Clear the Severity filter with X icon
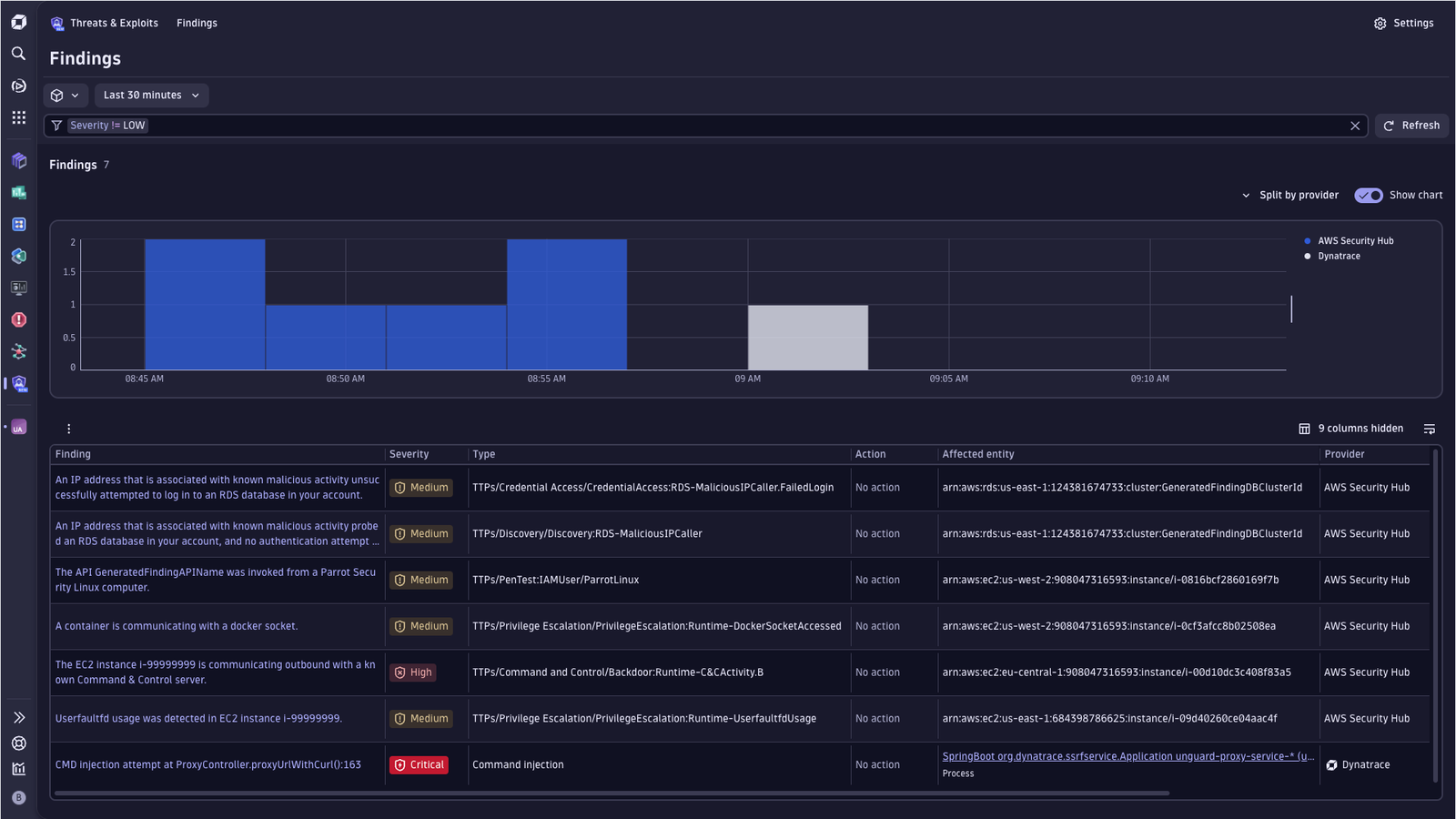1456x819 pixels. click(x=1355, y=126)
